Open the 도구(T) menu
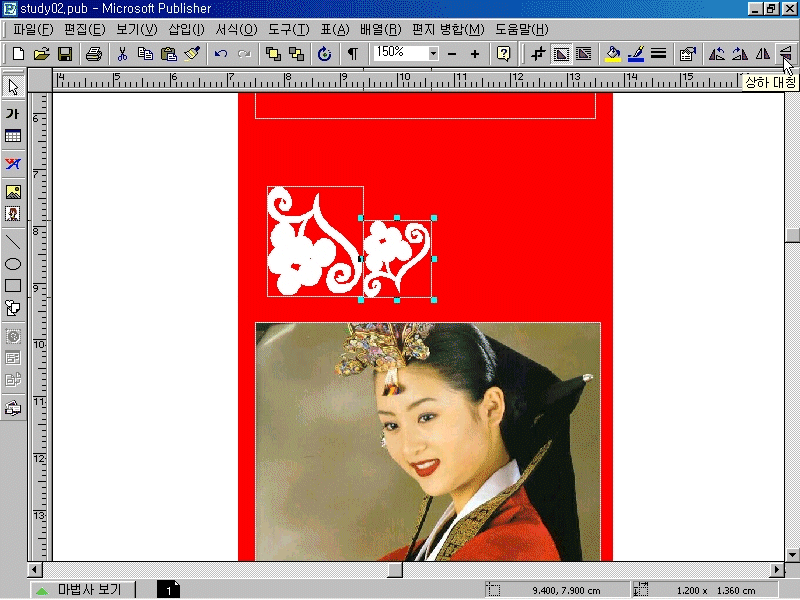 pos(289,30)
